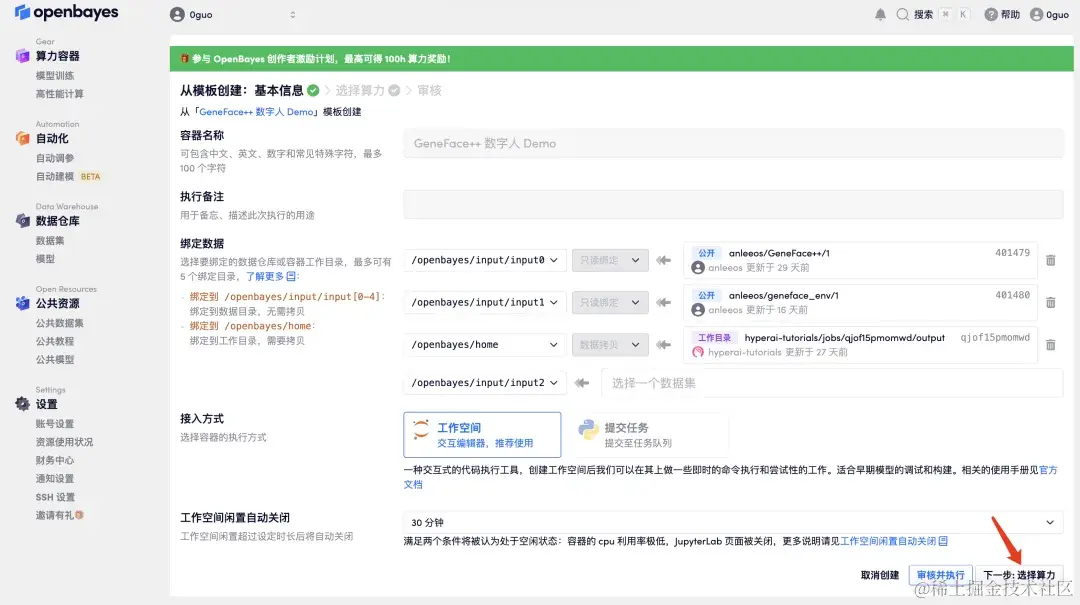Open the /openbayes/input/input0 path dropdown
1080x605 pixels.
click(x=485, y=260)
